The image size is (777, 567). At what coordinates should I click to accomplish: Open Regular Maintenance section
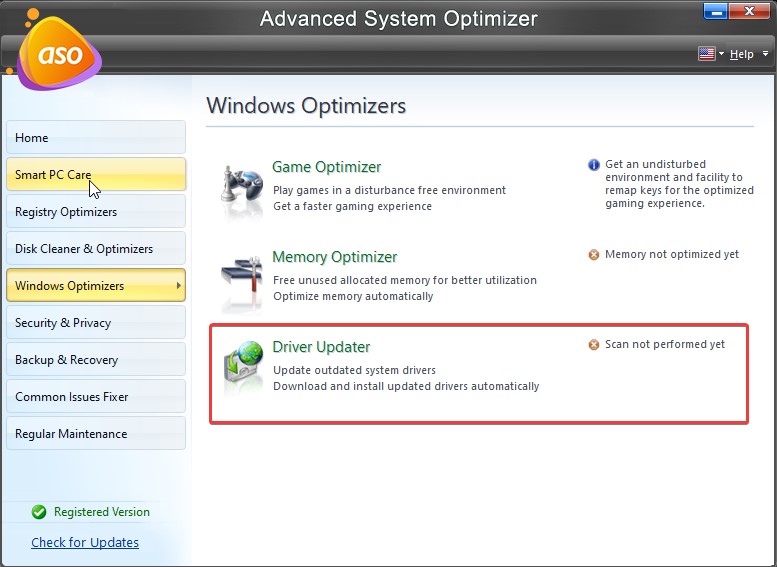point(96,434)
